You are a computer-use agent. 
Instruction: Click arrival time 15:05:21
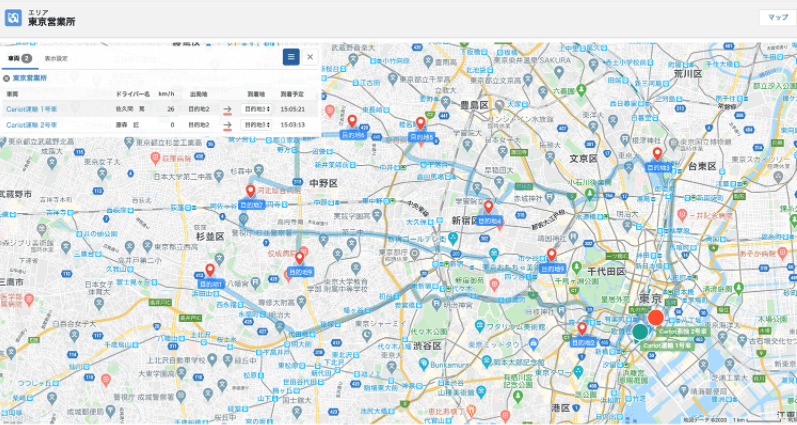click(293, 109)
